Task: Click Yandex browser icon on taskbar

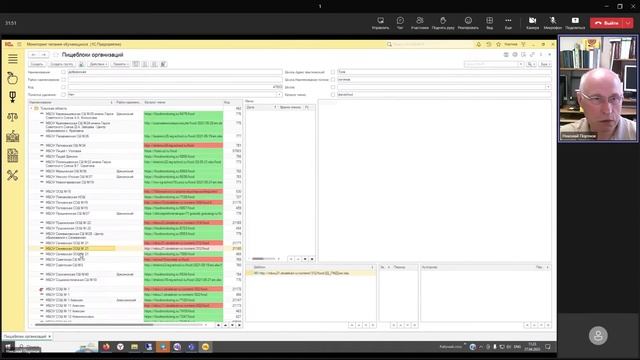Action: pos(120,347)
